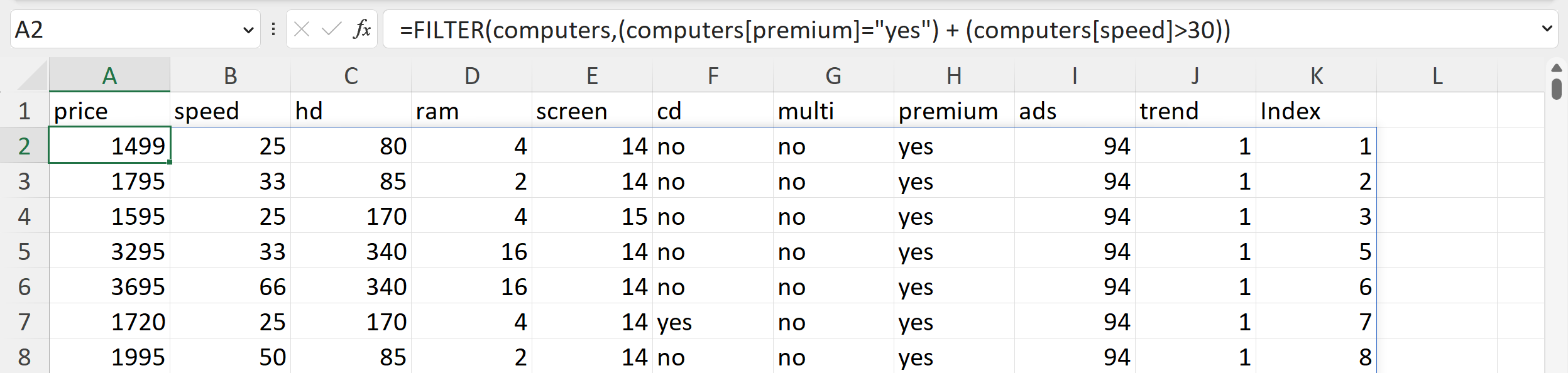
Task: Click the formula bar resize dots handle
Action: pyautogui.click(x=273, y=29)
